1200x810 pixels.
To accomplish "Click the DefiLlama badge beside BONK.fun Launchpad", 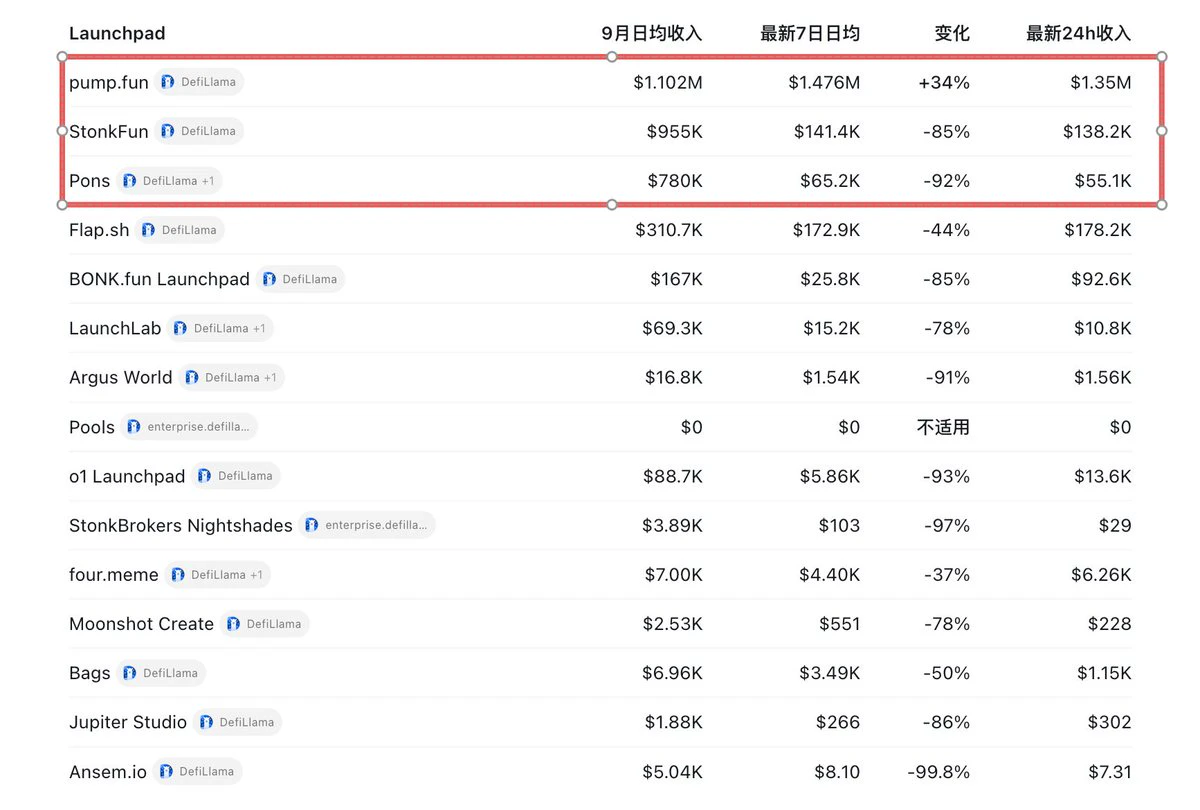I will 300,279.
